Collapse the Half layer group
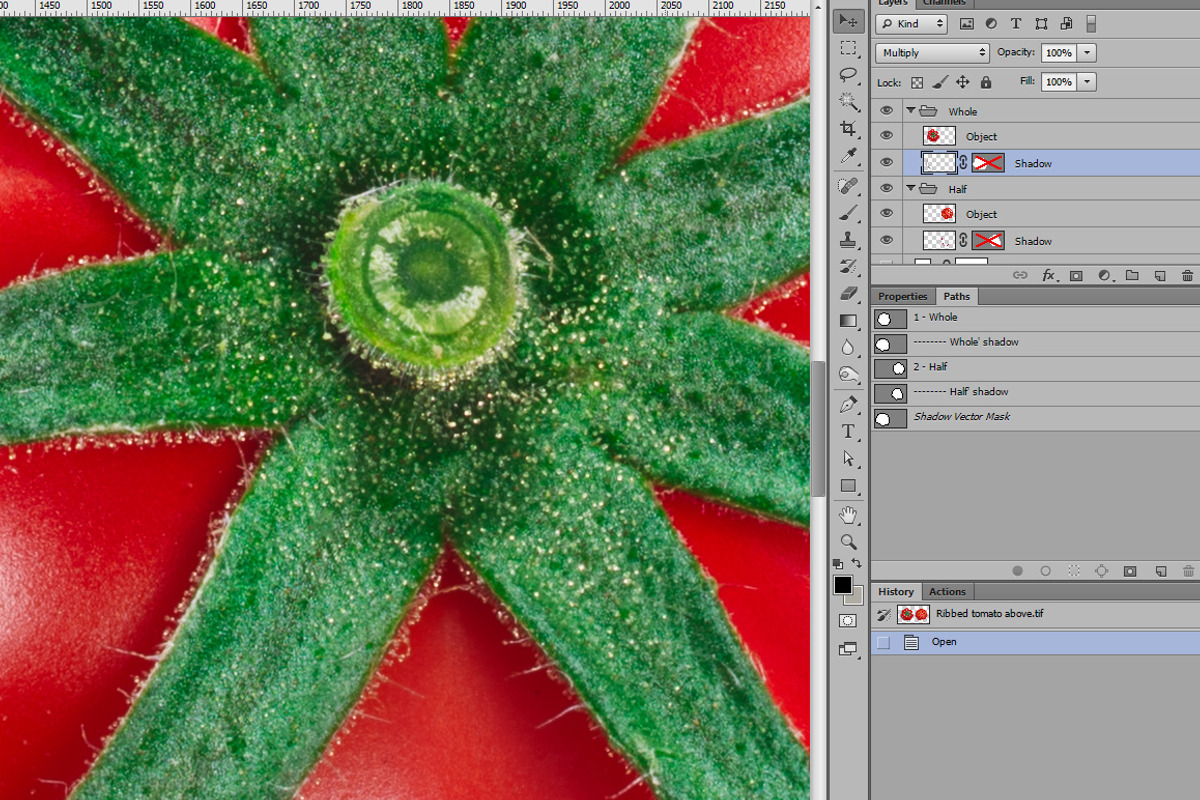1200x800 pixels. click(x=911, y=188)
